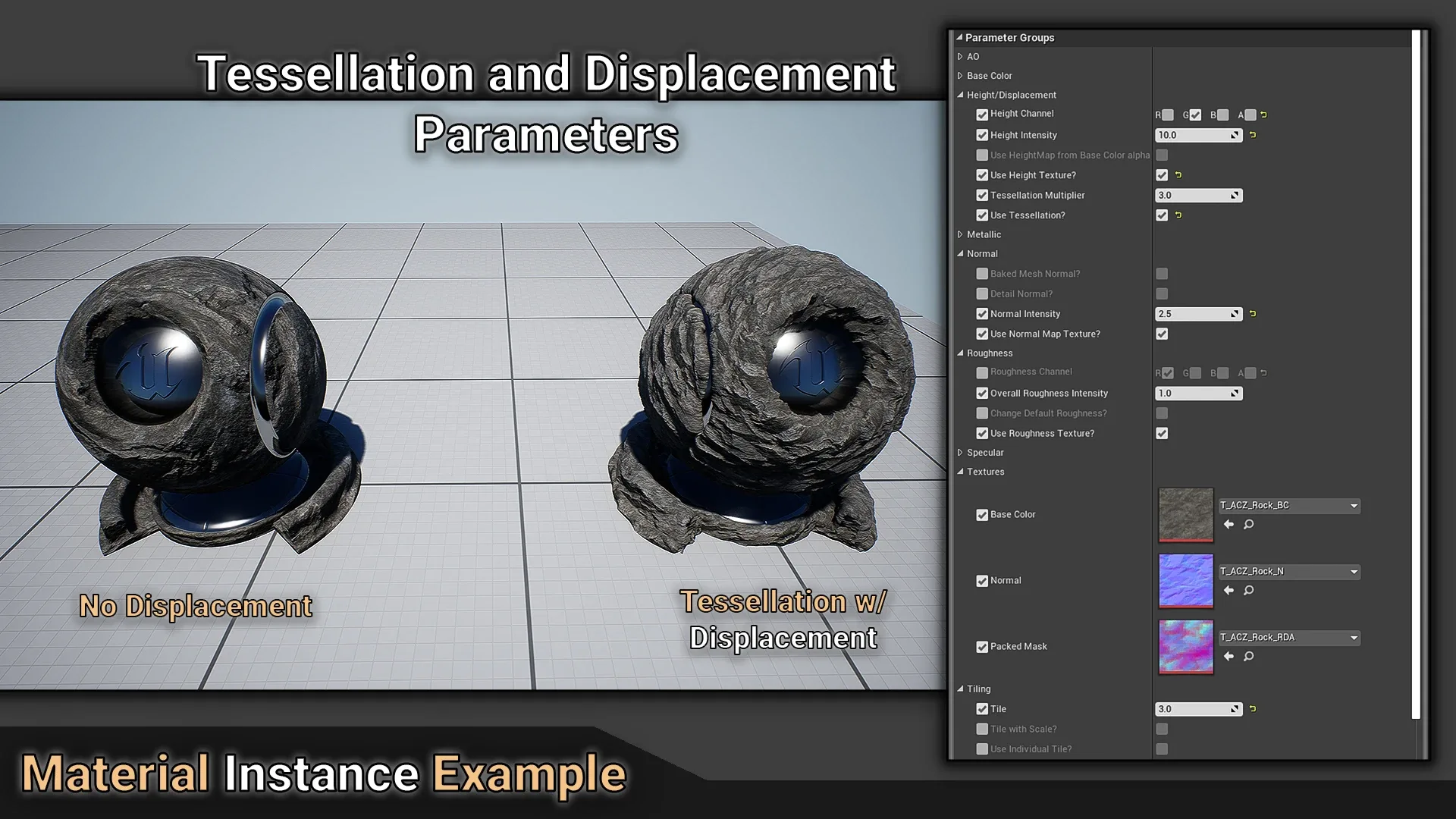This screenshot has width=1456, height=819.
Task: Expand the Base Color parameter group
Action: point(960,76)
